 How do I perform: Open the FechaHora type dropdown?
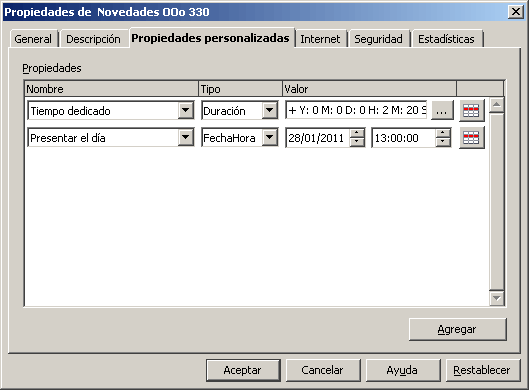tap(270, 138)
